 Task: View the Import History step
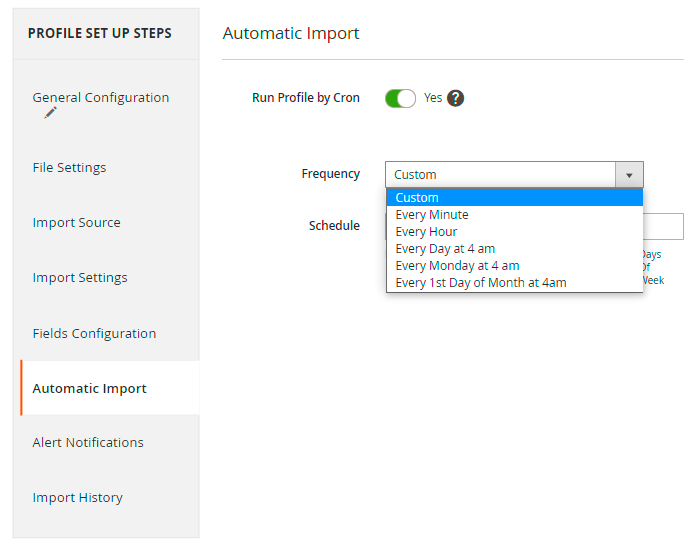77,498
